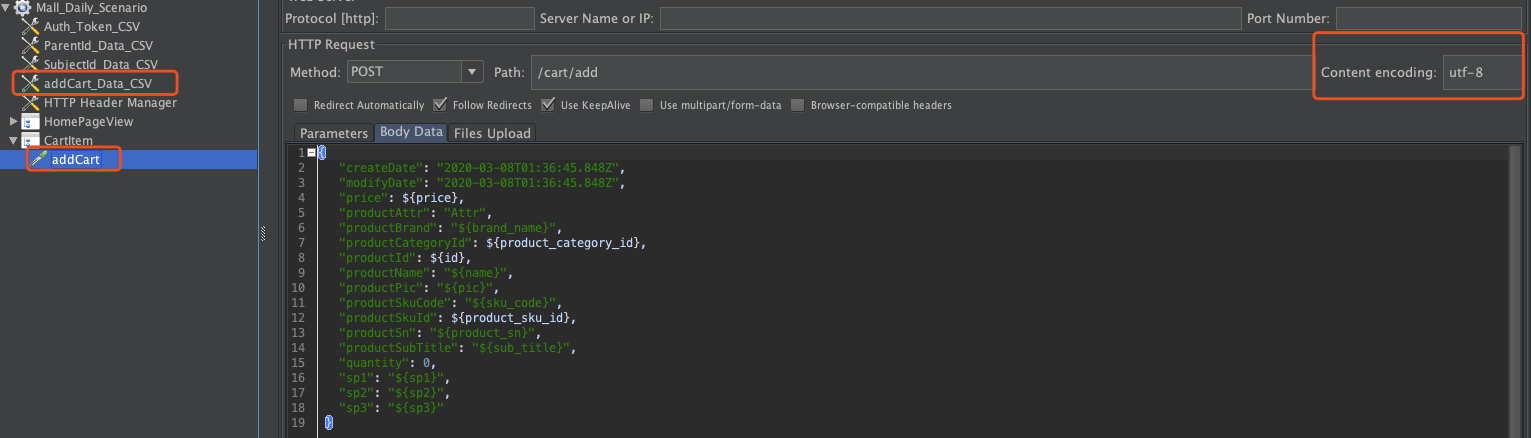The width and height of the screenshot is (1531, 438).
Task: Select the addCart_Data_CSV element
Action: point(98,83)
